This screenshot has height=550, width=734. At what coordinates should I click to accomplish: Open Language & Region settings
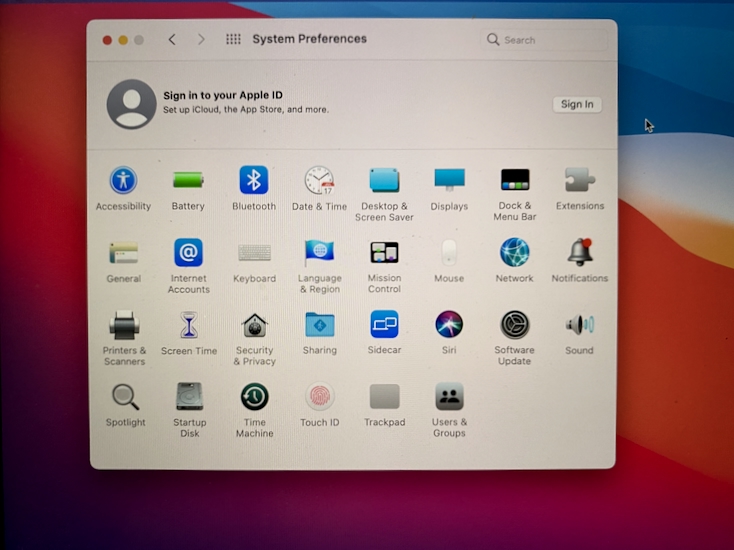[319, 253]
